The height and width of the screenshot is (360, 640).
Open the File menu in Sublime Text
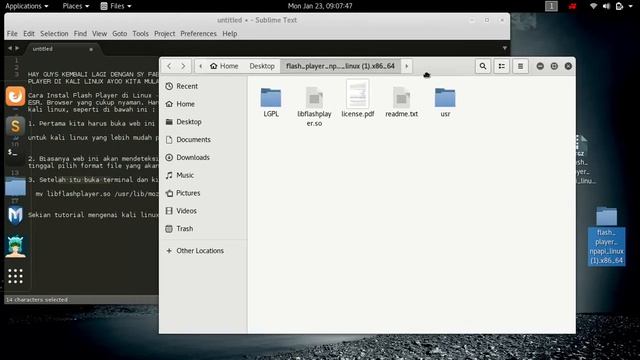[x=12, y=33]
